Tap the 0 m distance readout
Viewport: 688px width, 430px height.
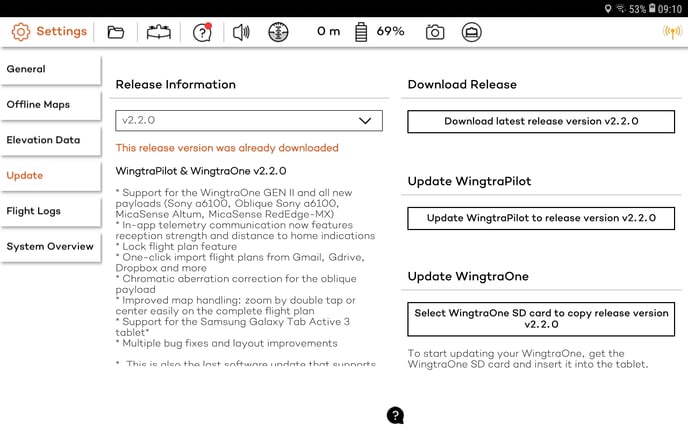(329, 32)
